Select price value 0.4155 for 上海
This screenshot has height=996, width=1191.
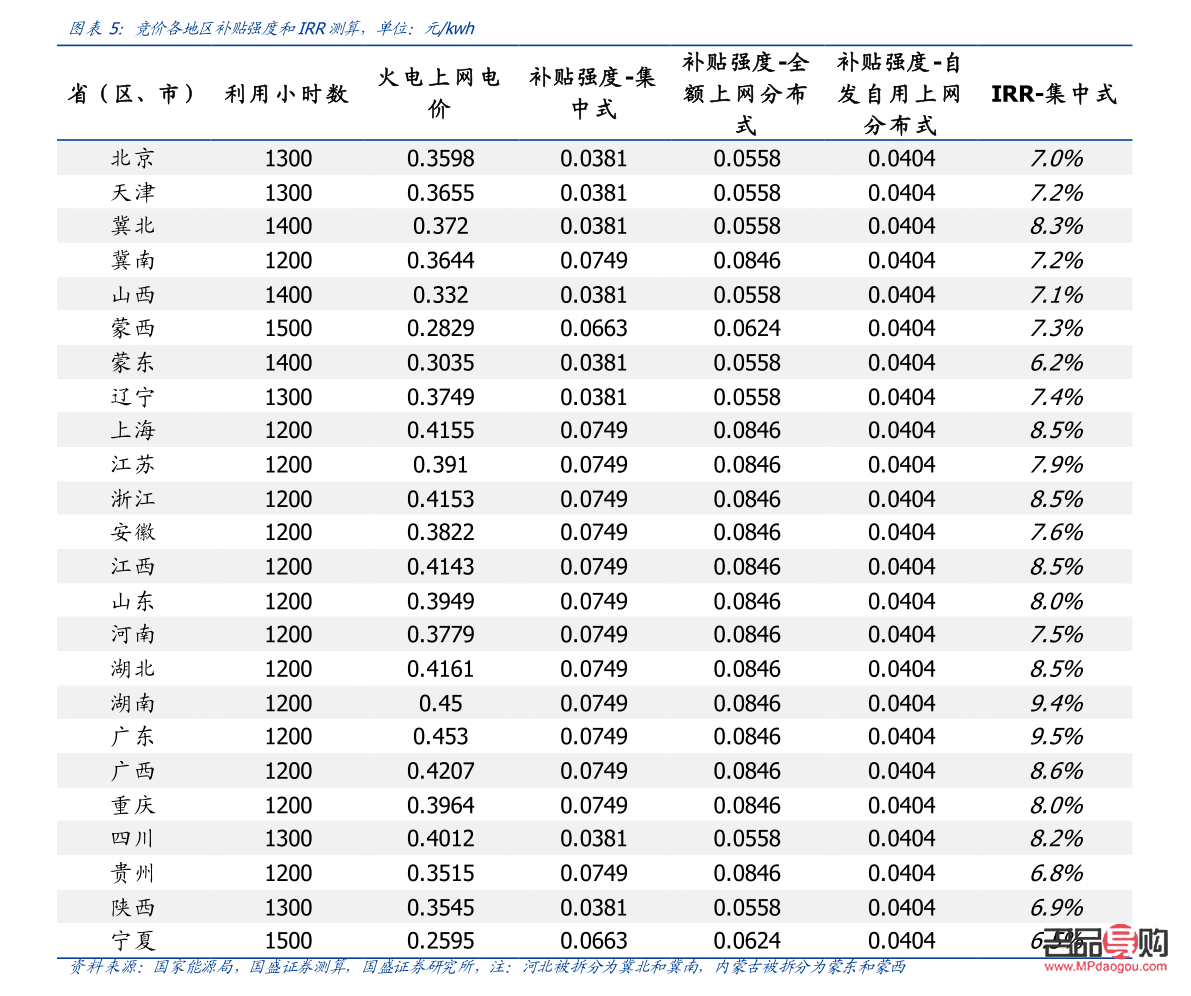[x=441, y=430]
